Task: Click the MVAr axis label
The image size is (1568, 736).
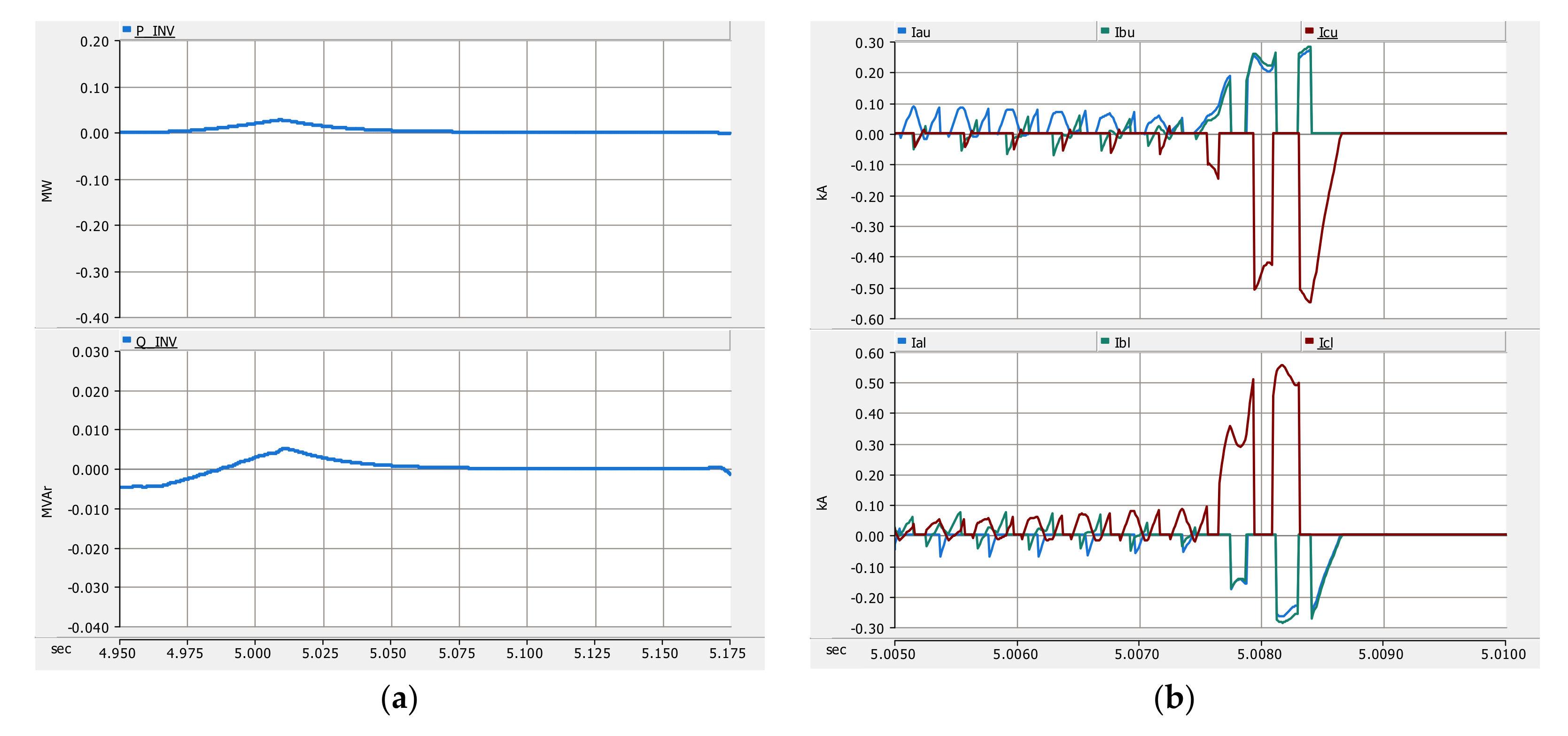Action: pos(47,502)
